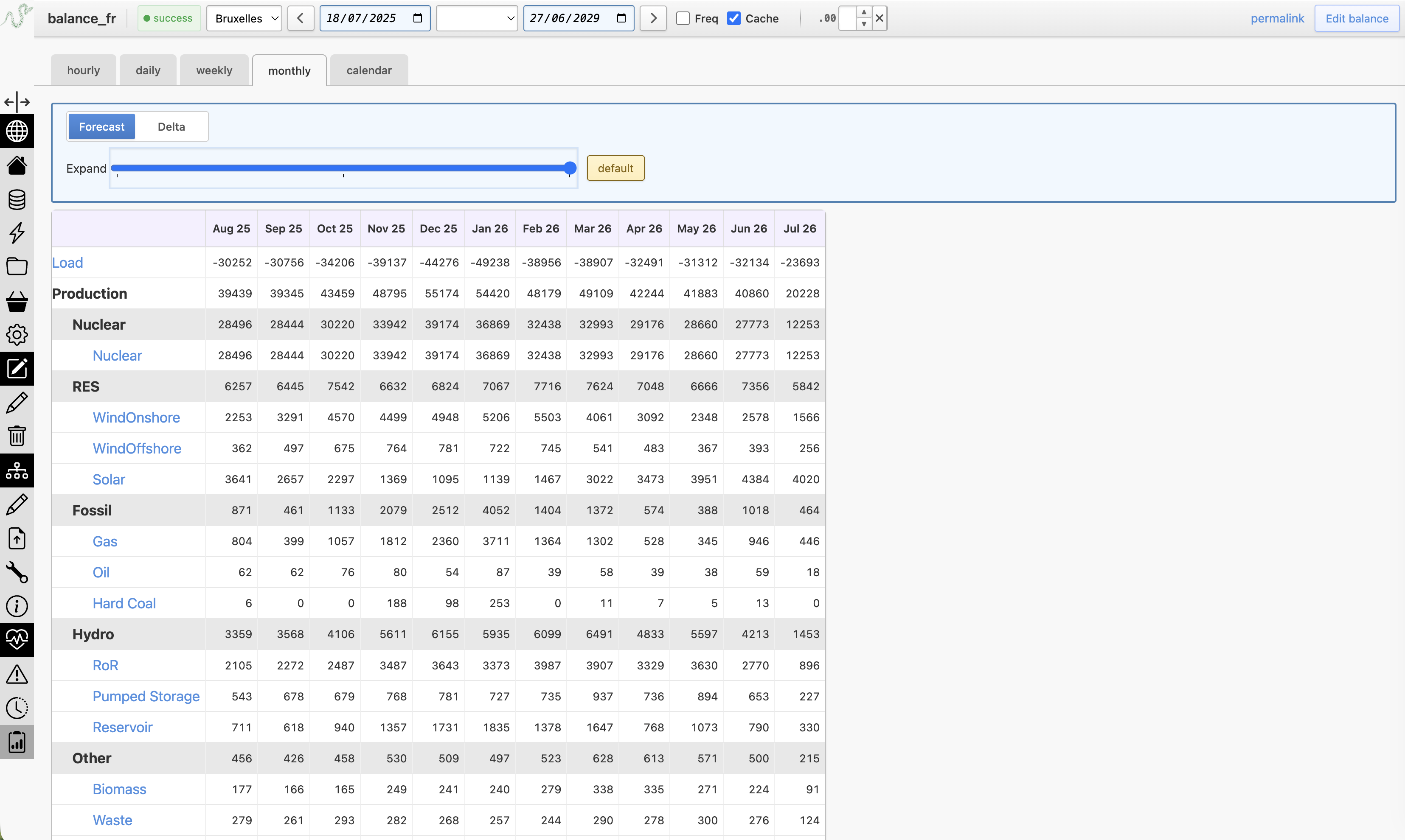Click the Edit balance button

1357,18
